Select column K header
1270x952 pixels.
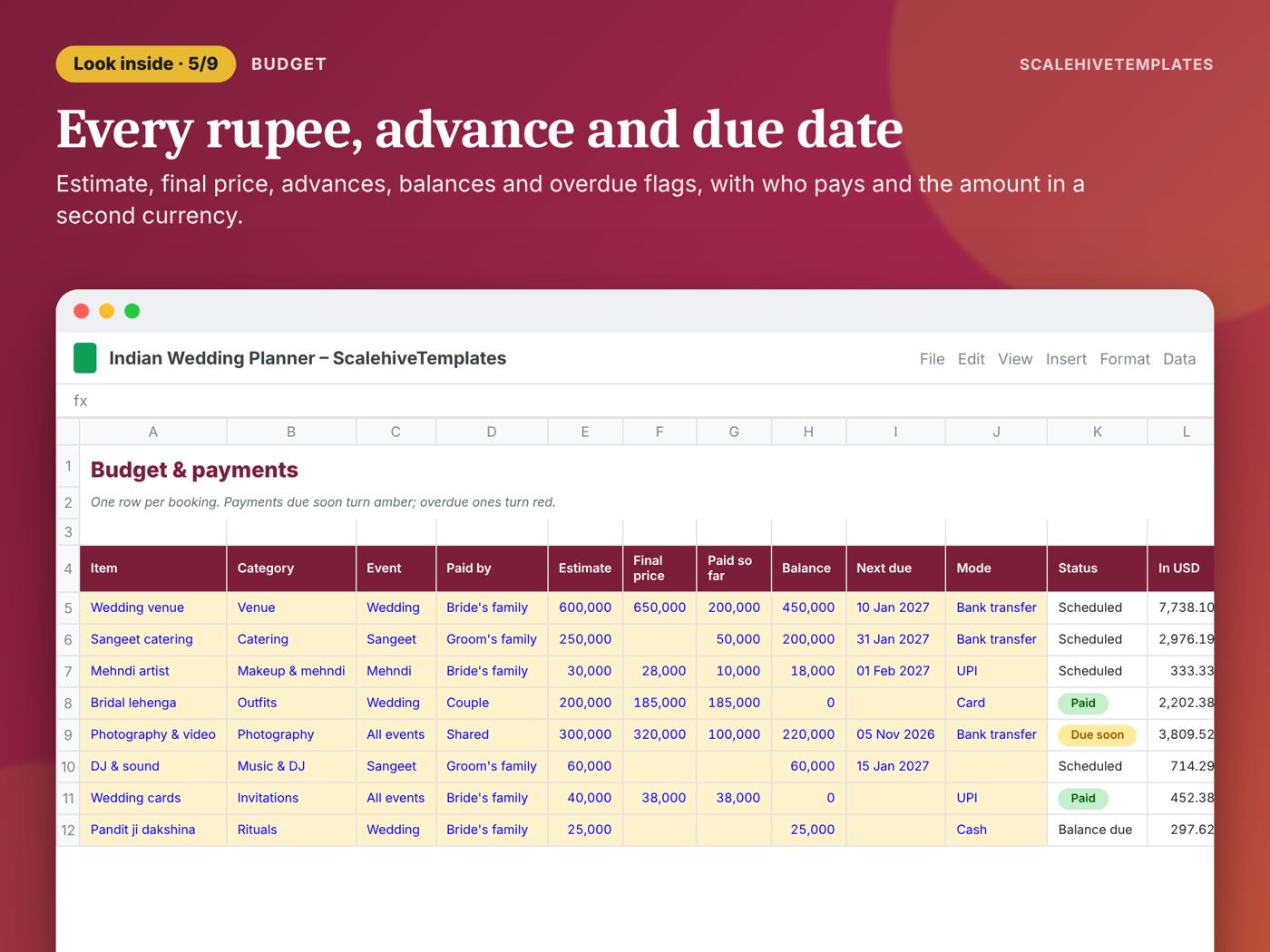click(x=1097, y=432)
